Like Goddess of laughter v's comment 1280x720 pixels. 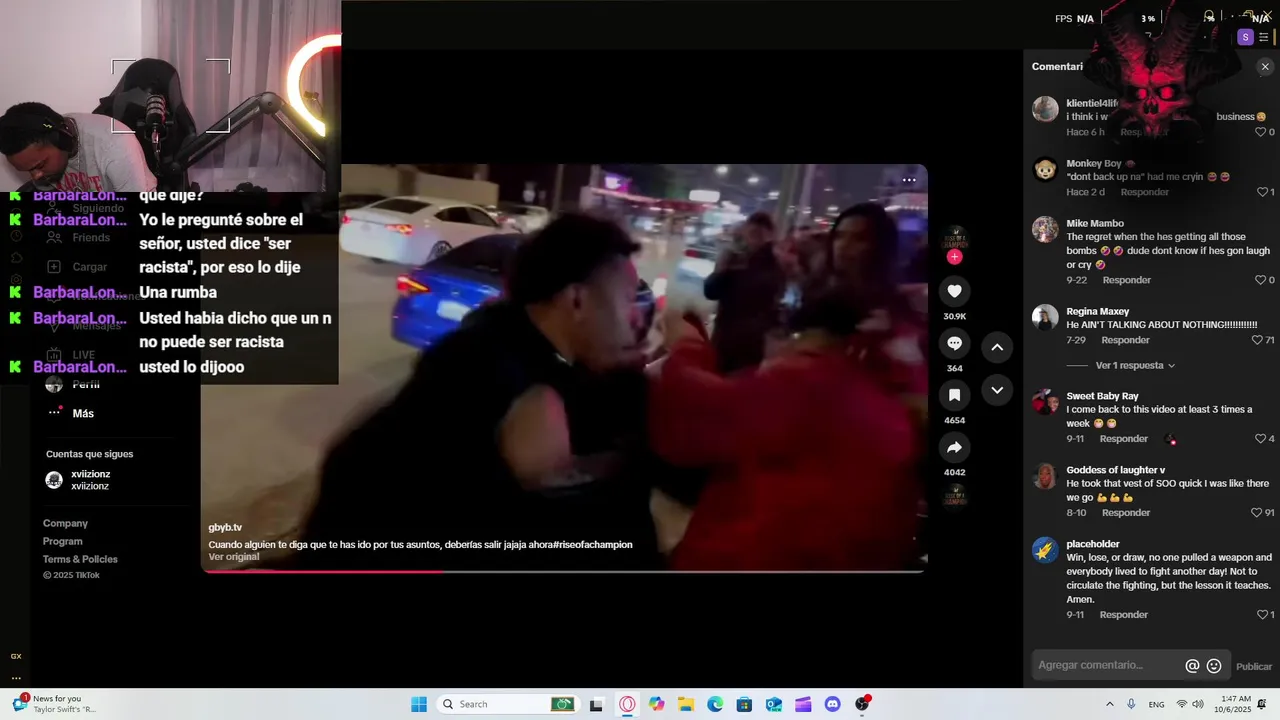pos(1257,513)
